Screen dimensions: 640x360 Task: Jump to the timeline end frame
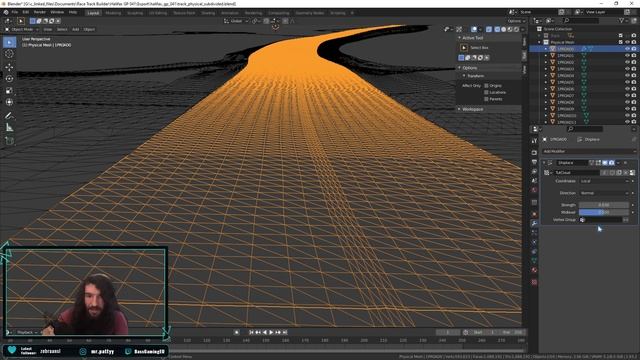click(x=285, y=333)
